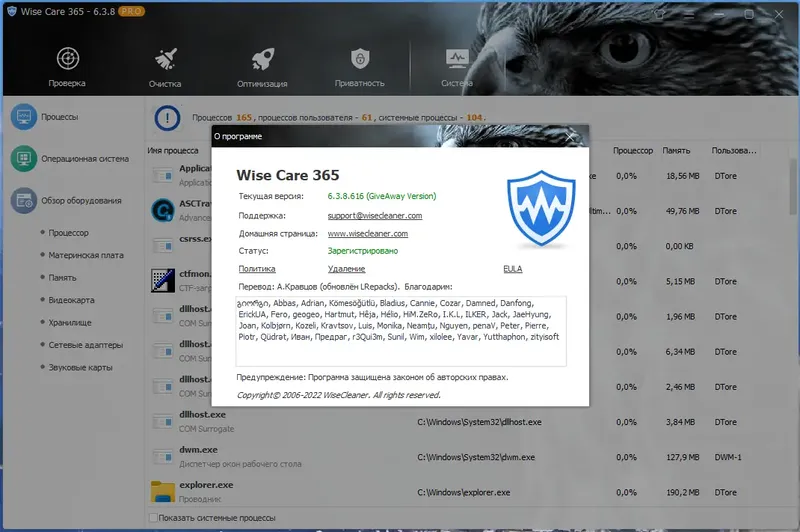Image resolution: width=800 pixels, height=532 pixels.
Task: Open Видеокарта hardware item
Action: [x=71, y=300]
